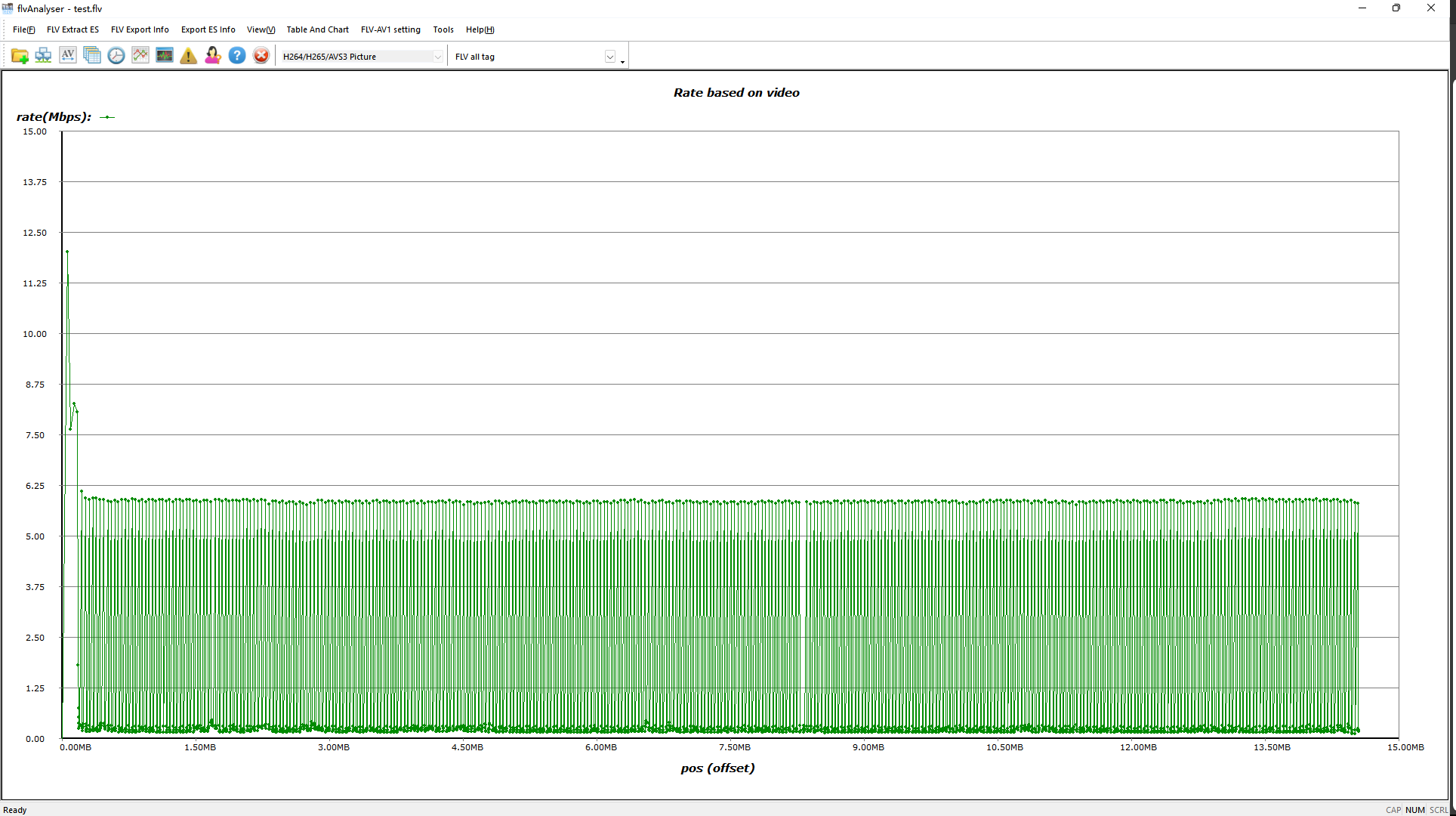Click the green rate legend marker
Image resolution: width=1456 pixels, height=816 pixels.
(x=107, y=117)
